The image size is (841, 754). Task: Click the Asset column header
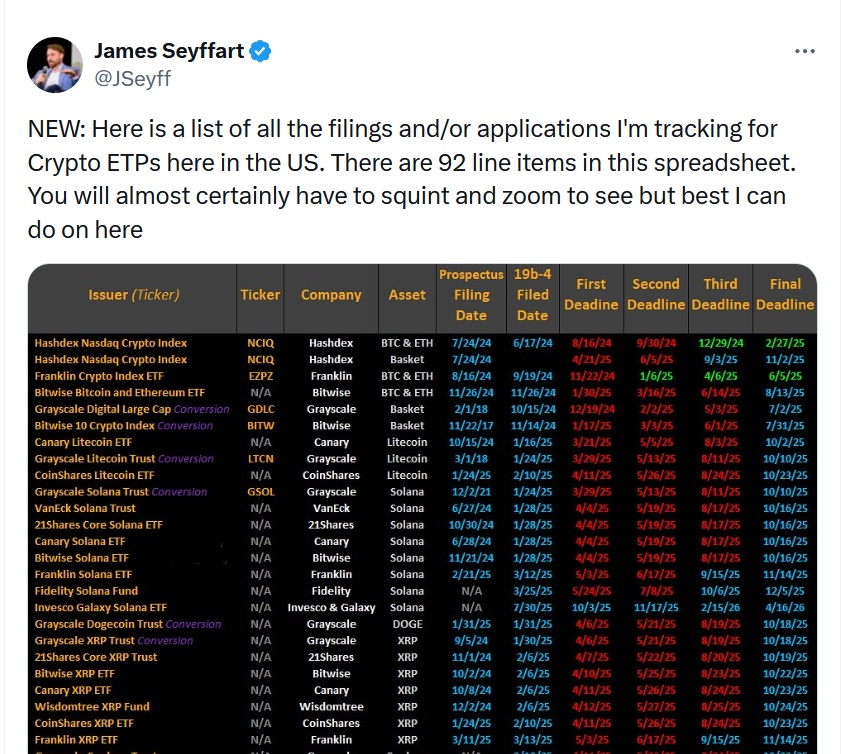[x=407, y=295]
